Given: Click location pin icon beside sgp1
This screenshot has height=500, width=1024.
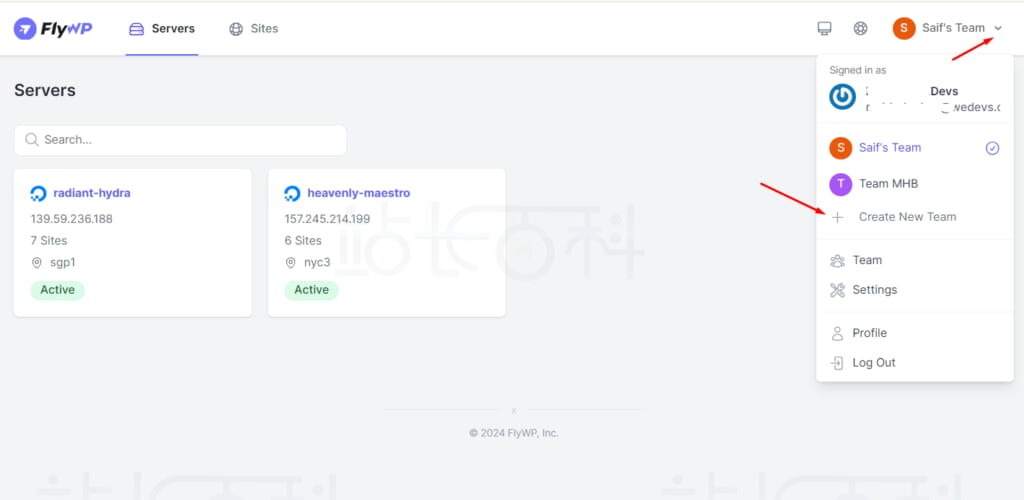Looking at the screenshot, I should pos(37,262).
